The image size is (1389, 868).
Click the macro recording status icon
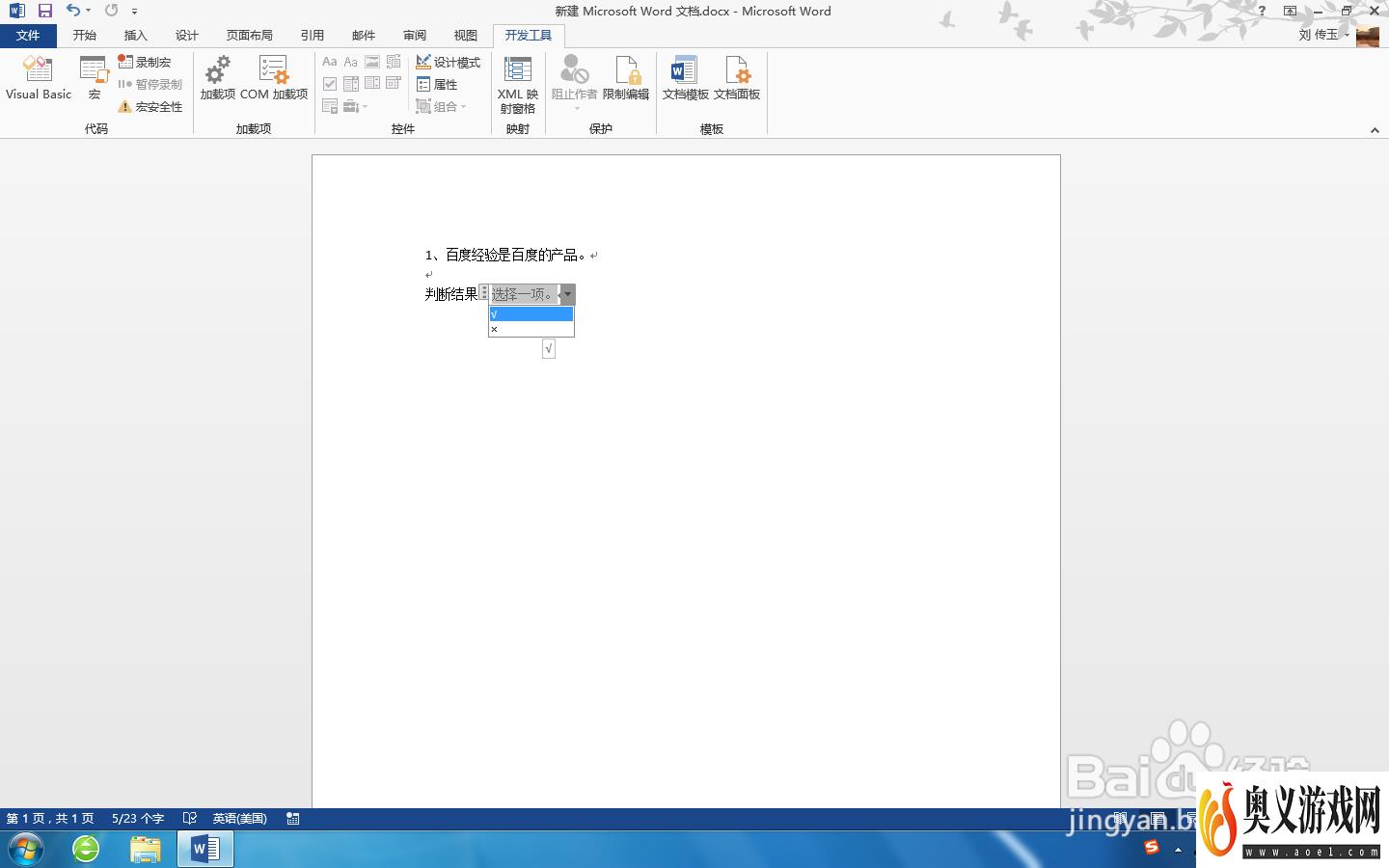tap(293, 818)
